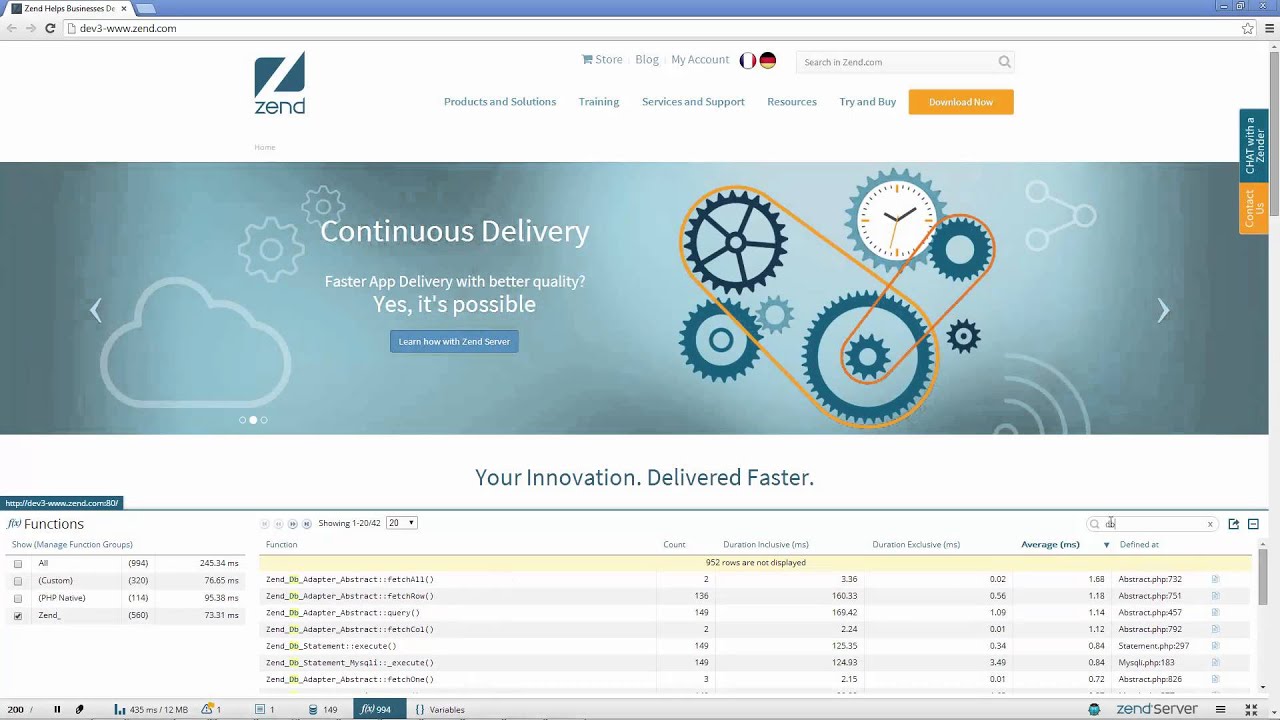Click the Download Now button
Screen dimensions: 1280x720
961,102
